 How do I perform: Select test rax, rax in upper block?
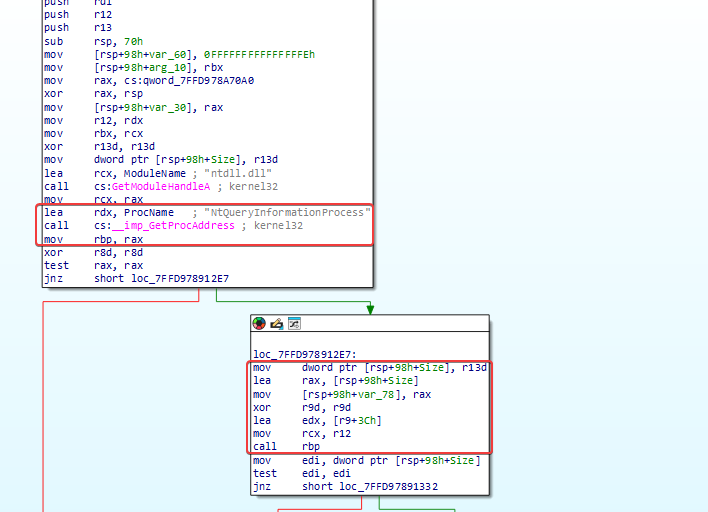pos(93,265)
